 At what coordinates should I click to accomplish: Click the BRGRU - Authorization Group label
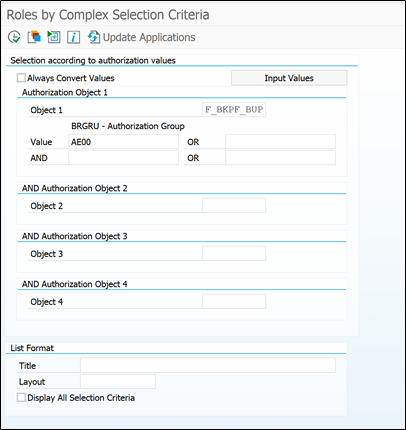tap(128, 126)
